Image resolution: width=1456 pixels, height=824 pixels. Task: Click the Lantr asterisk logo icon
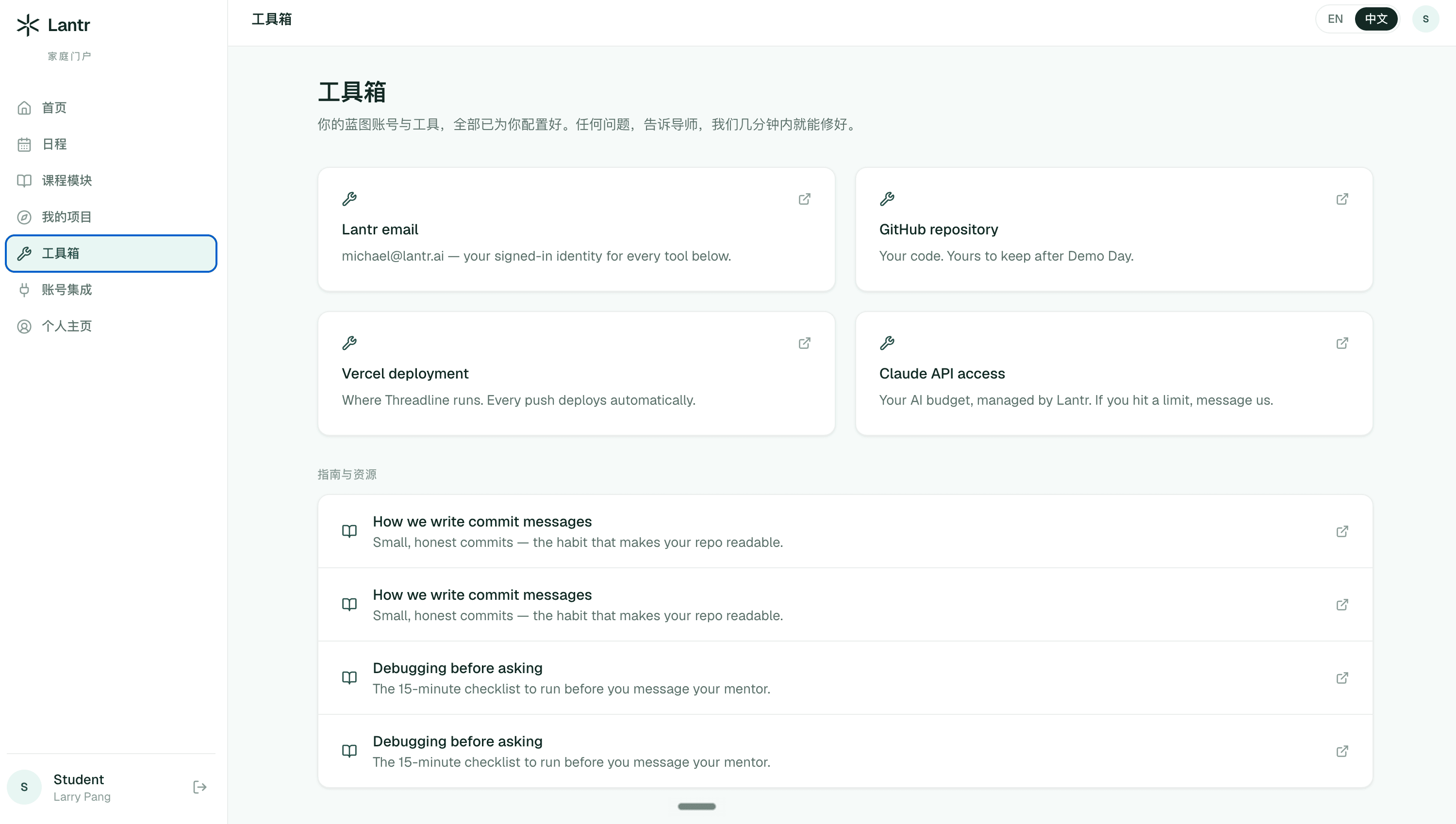[x=28, y=25]
